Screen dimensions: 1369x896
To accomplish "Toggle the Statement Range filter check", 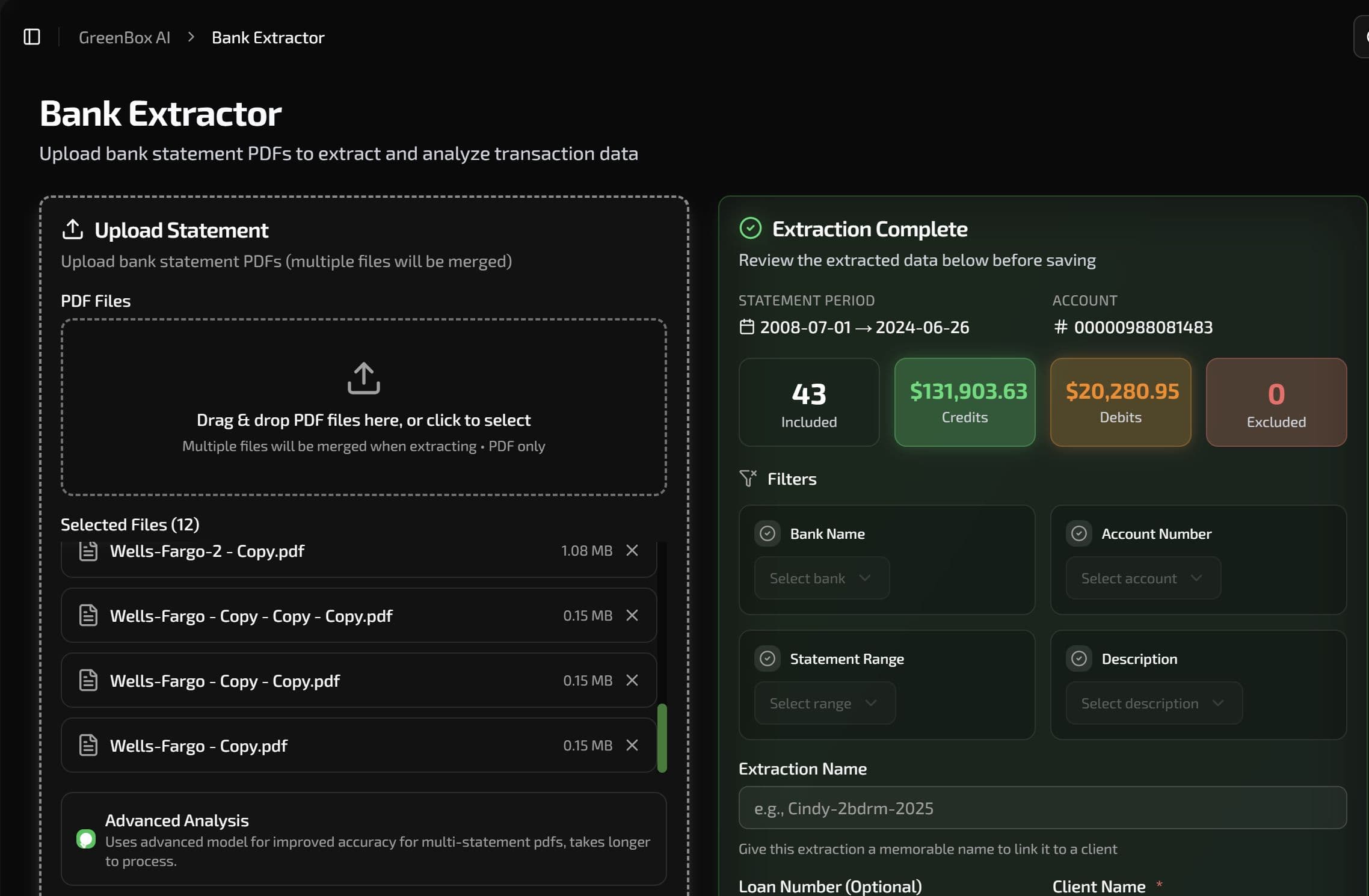I will (768, 658).
